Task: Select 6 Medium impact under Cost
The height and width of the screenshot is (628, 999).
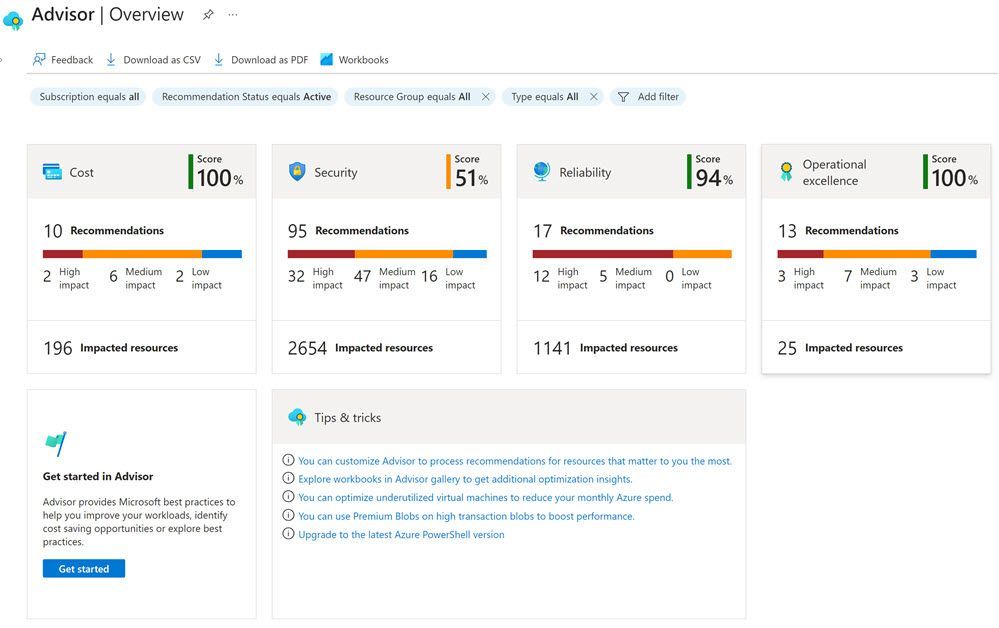Action: pyautogui.click(x=136, y=278)
